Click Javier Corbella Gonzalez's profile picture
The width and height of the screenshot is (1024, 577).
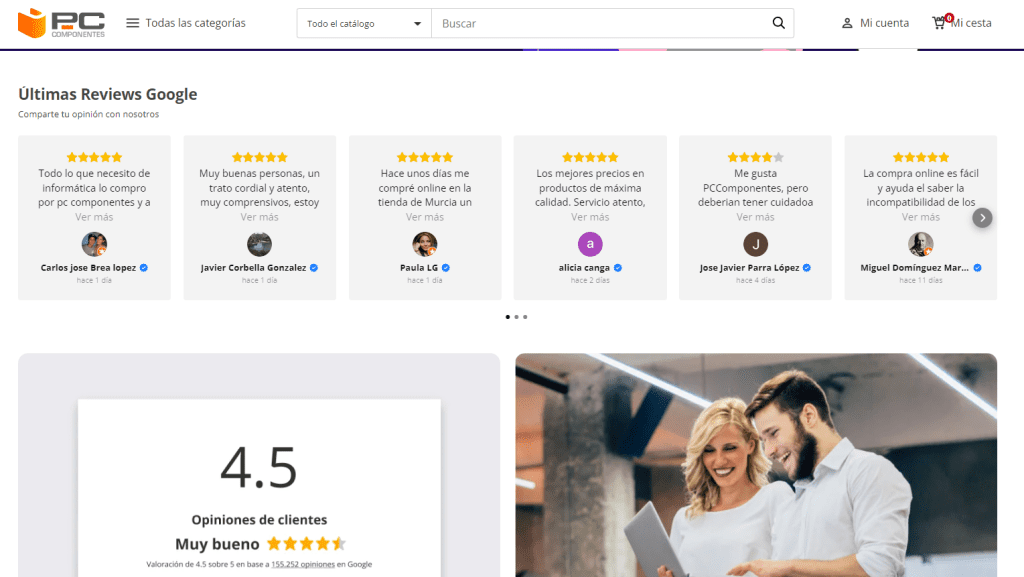(x=259, y=244)
